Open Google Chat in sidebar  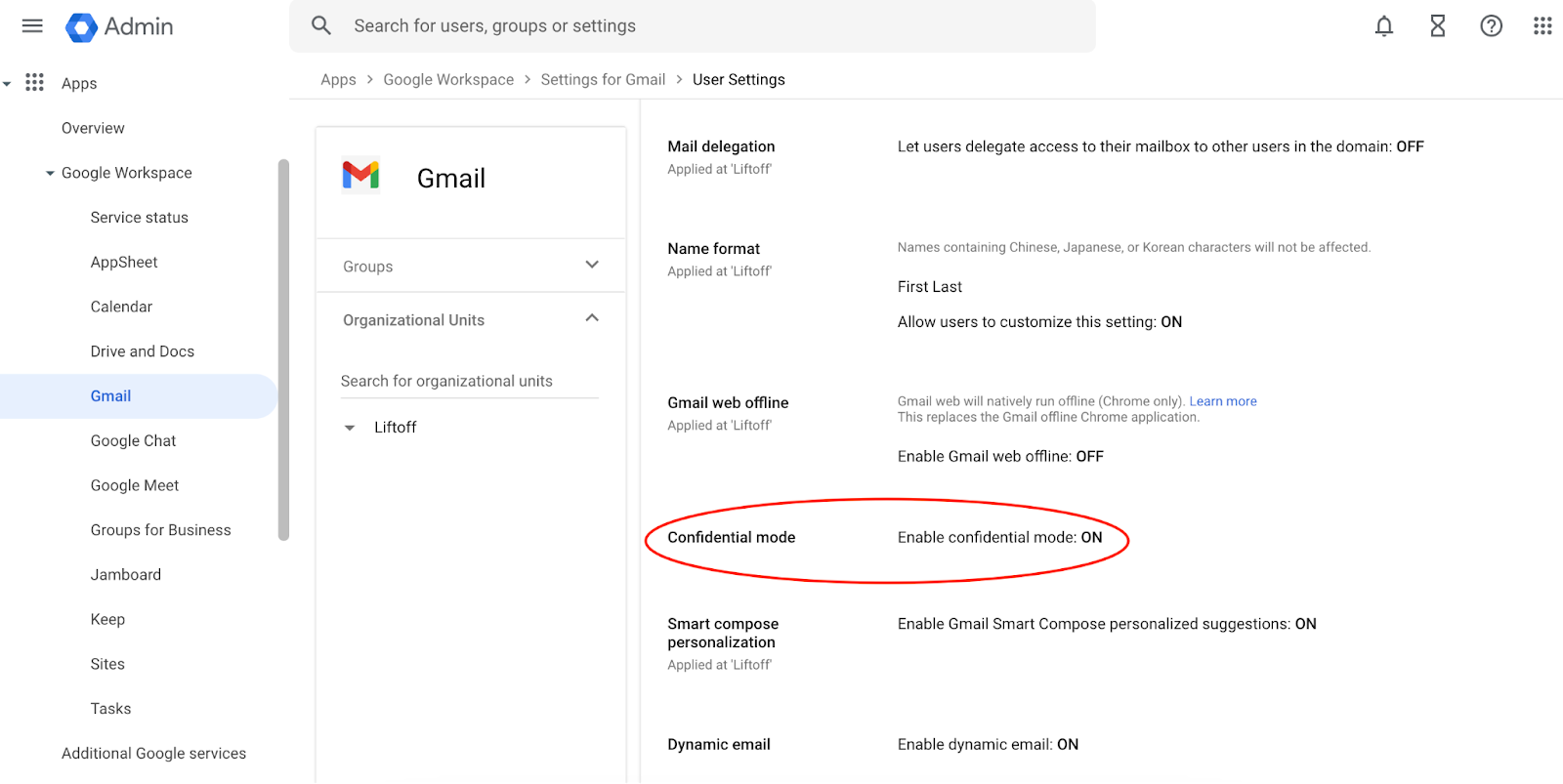(133, 441)
